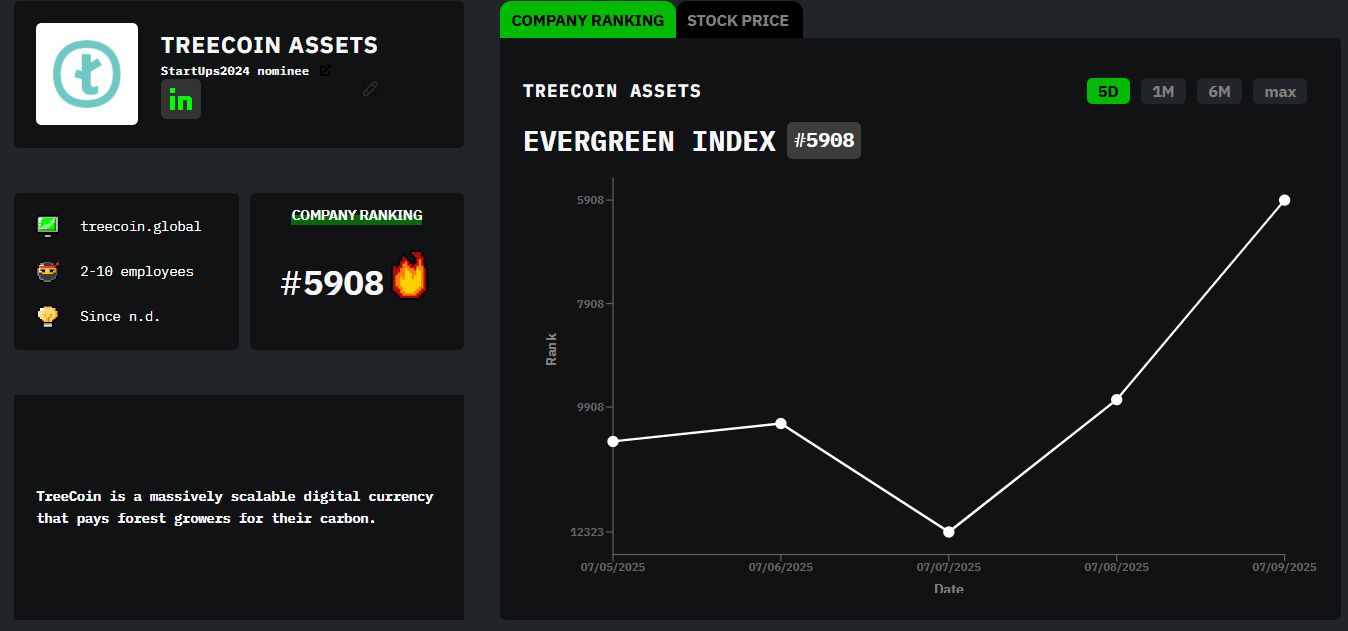The height and width of the screenshot is (631, 1348).
Task: Switch to the Company Ranking tab
Action: coord(588,20)
